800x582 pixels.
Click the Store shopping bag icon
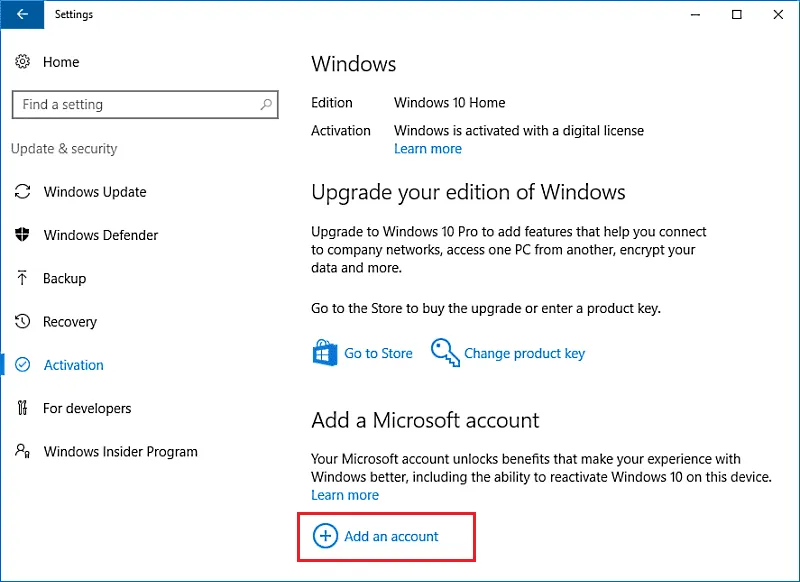[x=325, y=353]
